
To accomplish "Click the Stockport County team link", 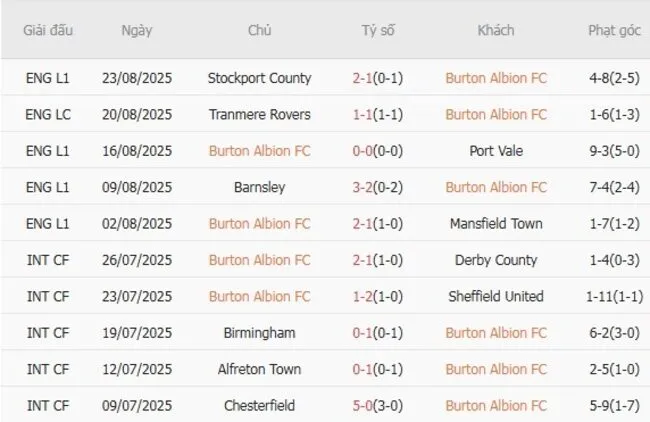I will coord(259,78).
